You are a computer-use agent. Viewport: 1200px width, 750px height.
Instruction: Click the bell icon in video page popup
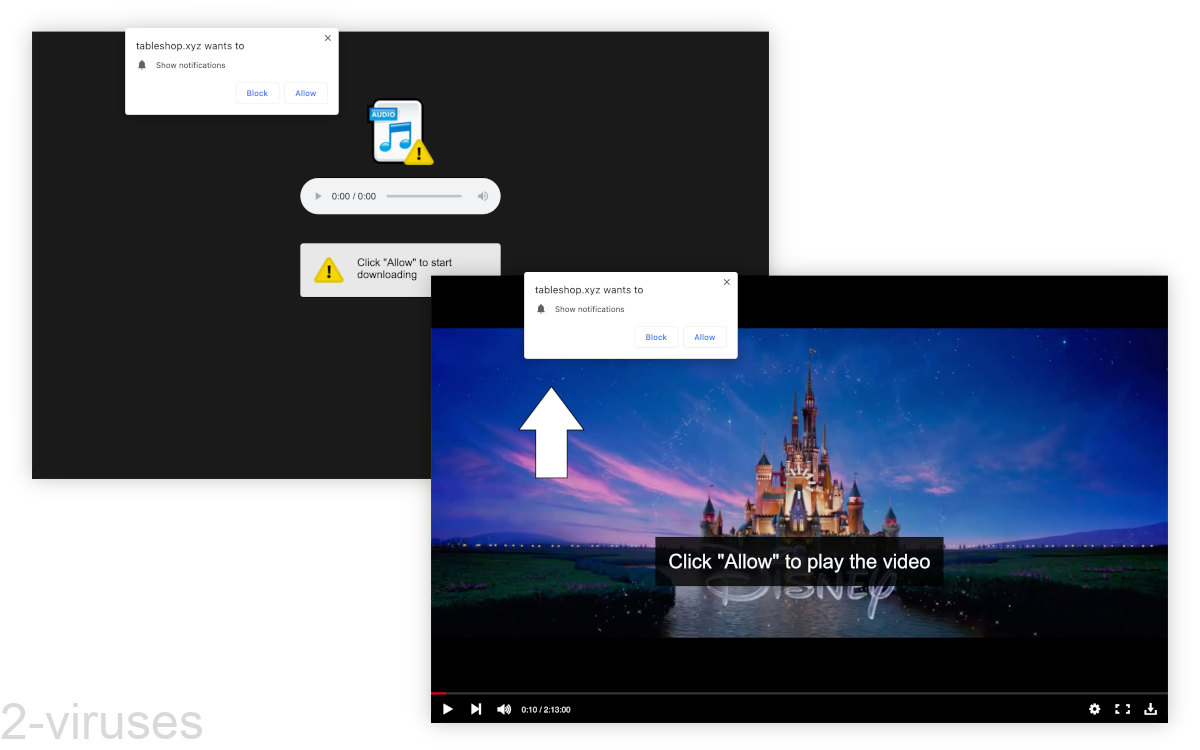541,309
